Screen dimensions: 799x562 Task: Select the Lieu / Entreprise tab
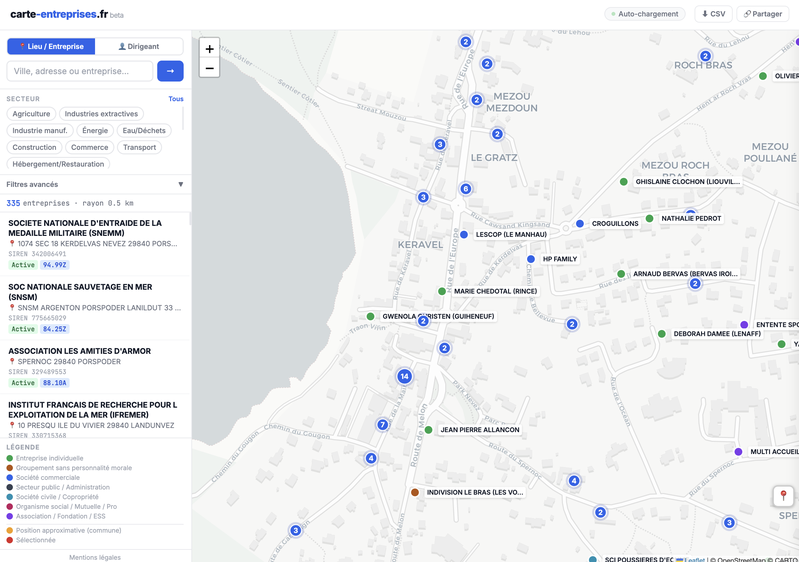[51, 46]
